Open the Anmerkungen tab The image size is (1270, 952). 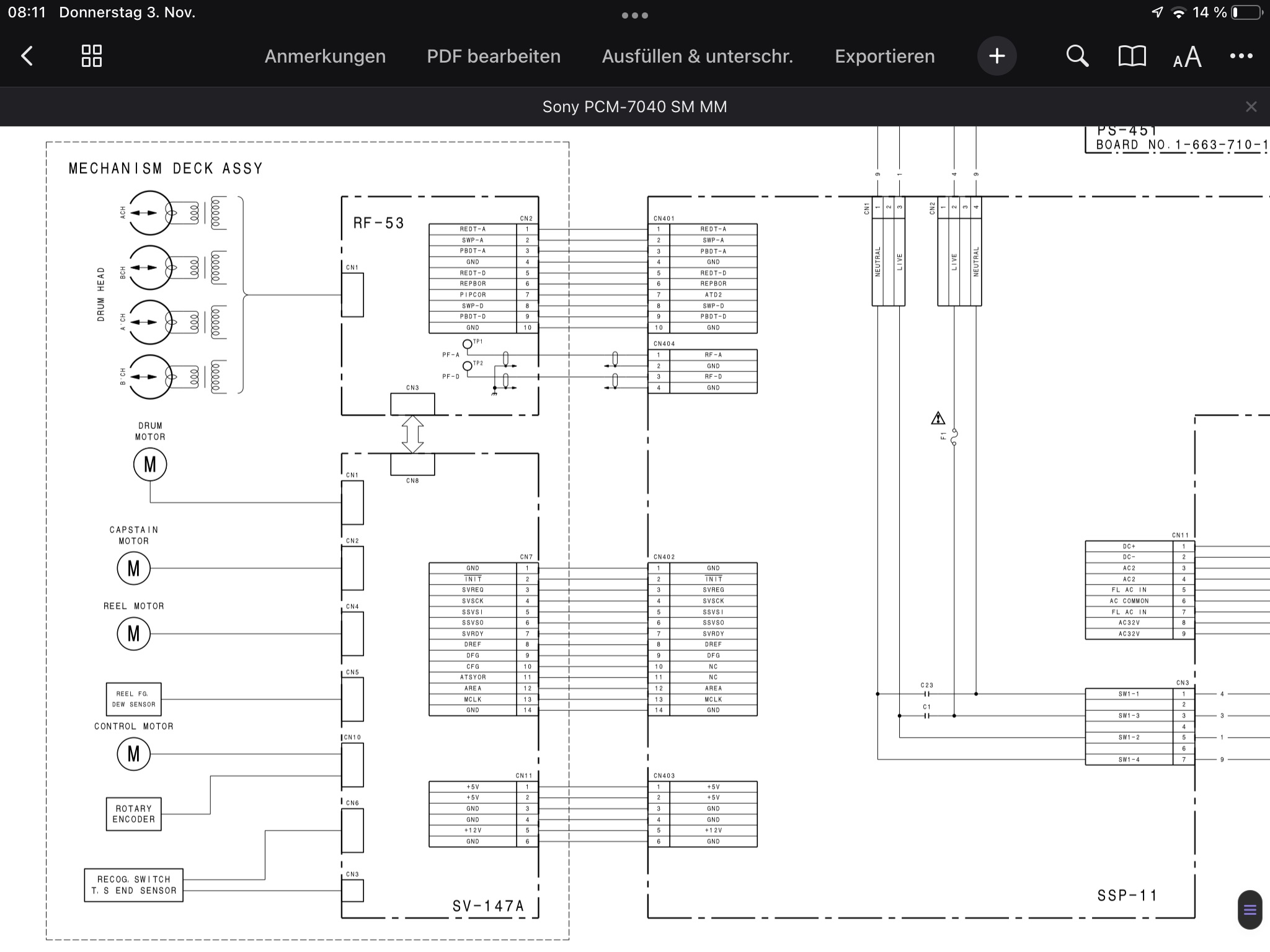(325, 56)
